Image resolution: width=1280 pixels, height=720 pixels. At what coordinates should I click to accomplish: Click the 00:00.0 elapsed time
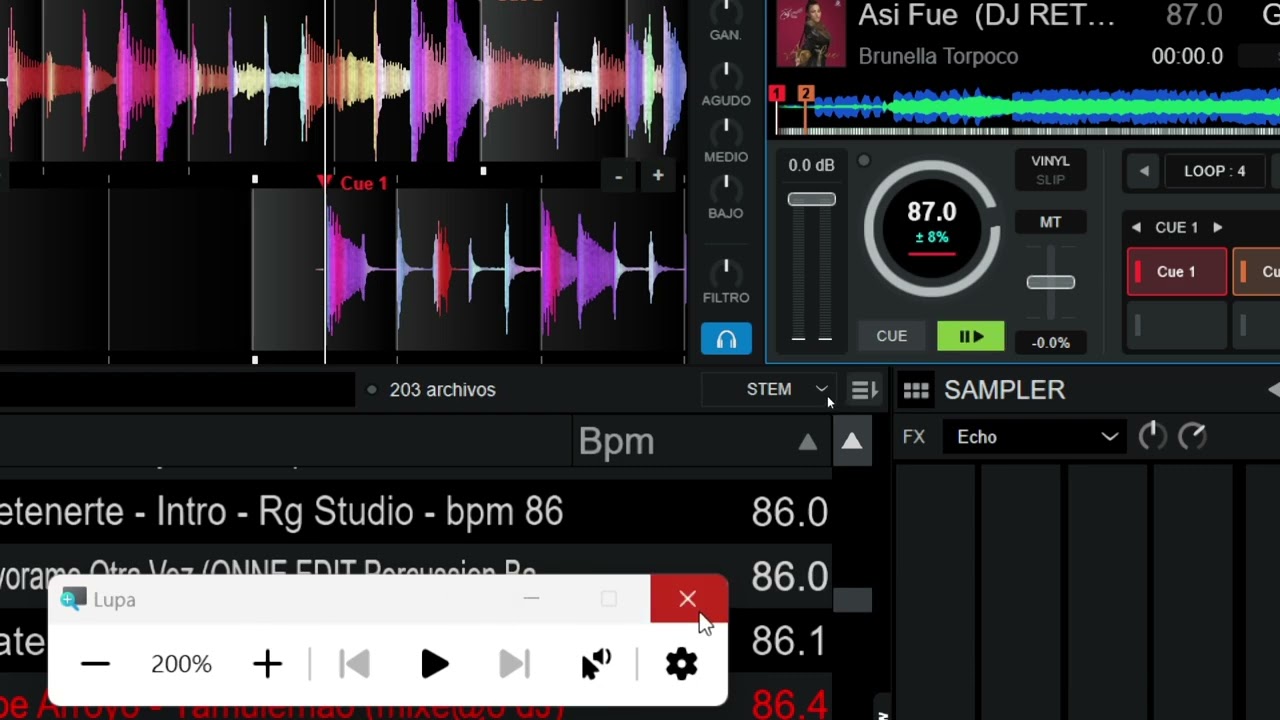coord(1187,57)
